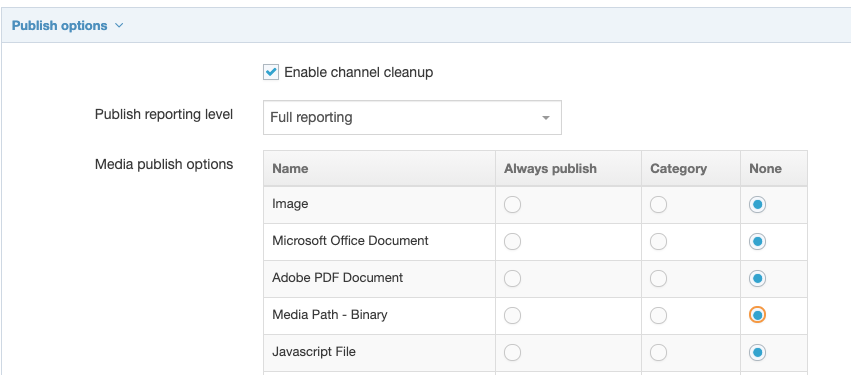
Task: Select Always publish for Media Path - Binary
Action: (512, 315)
